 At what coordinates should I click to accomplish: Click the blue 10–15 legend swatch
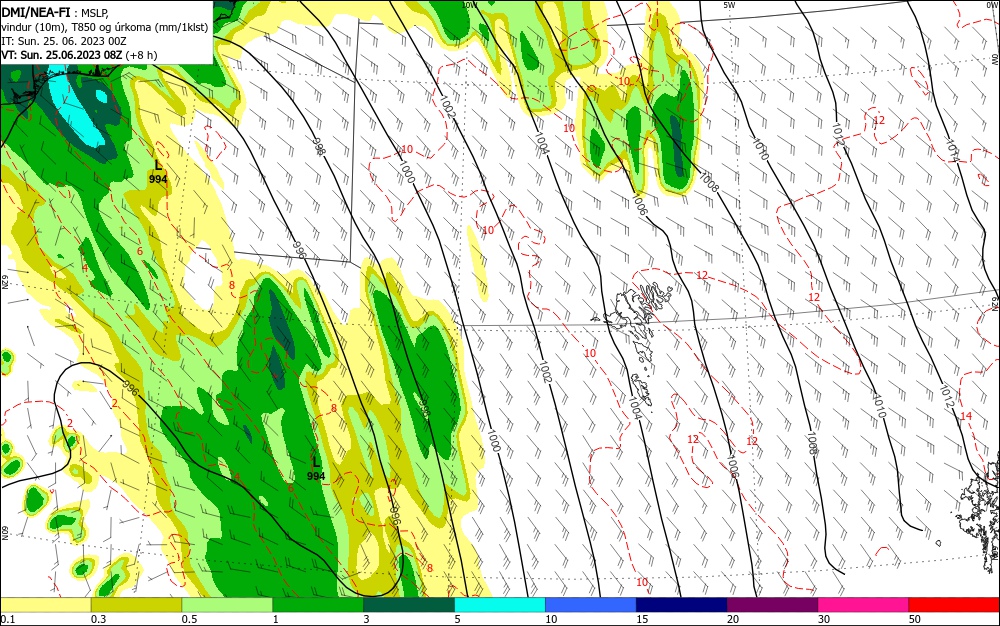[x=591, y=605]
